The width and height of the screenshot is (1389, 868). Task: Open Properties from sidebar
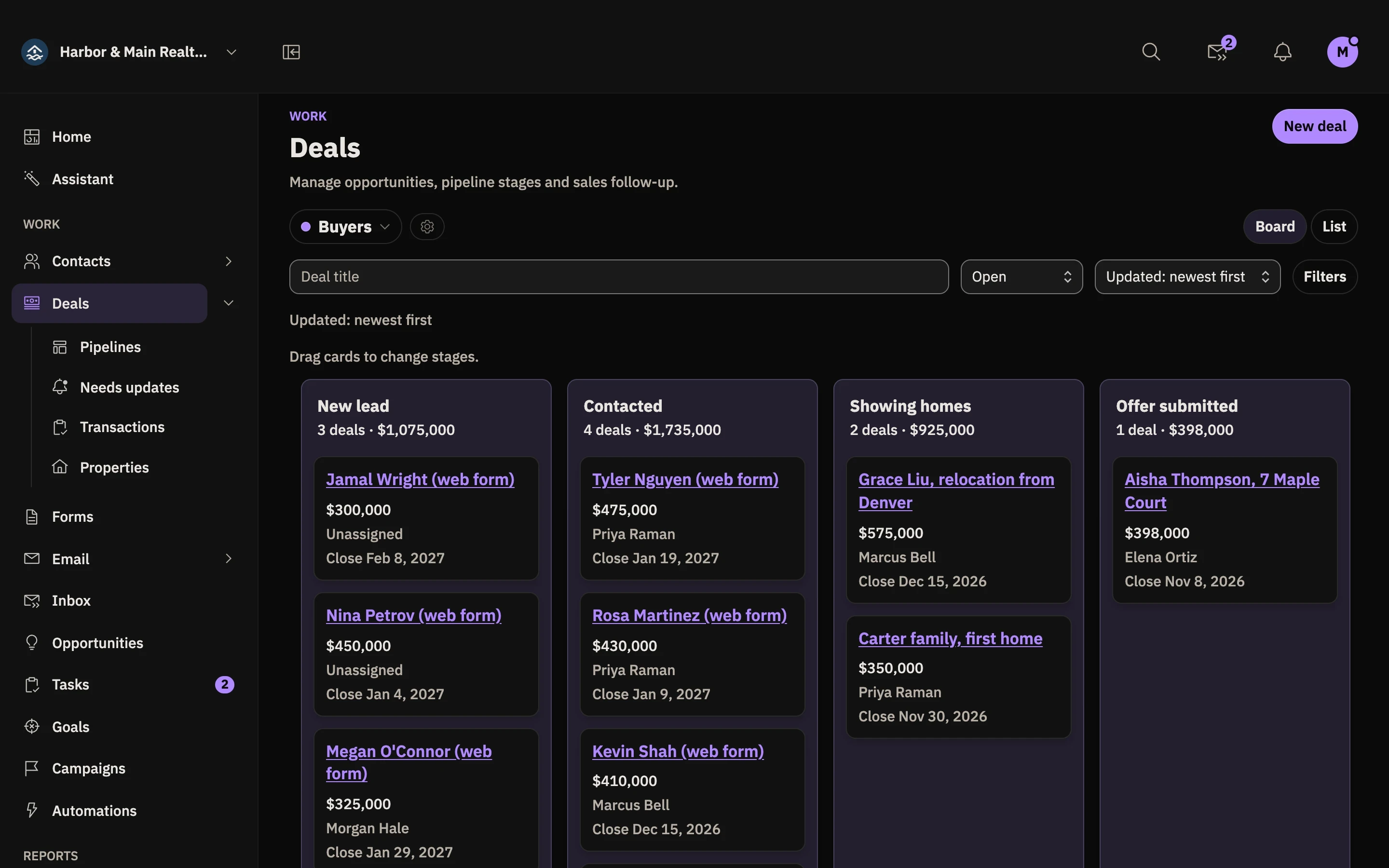coord(114,467)
